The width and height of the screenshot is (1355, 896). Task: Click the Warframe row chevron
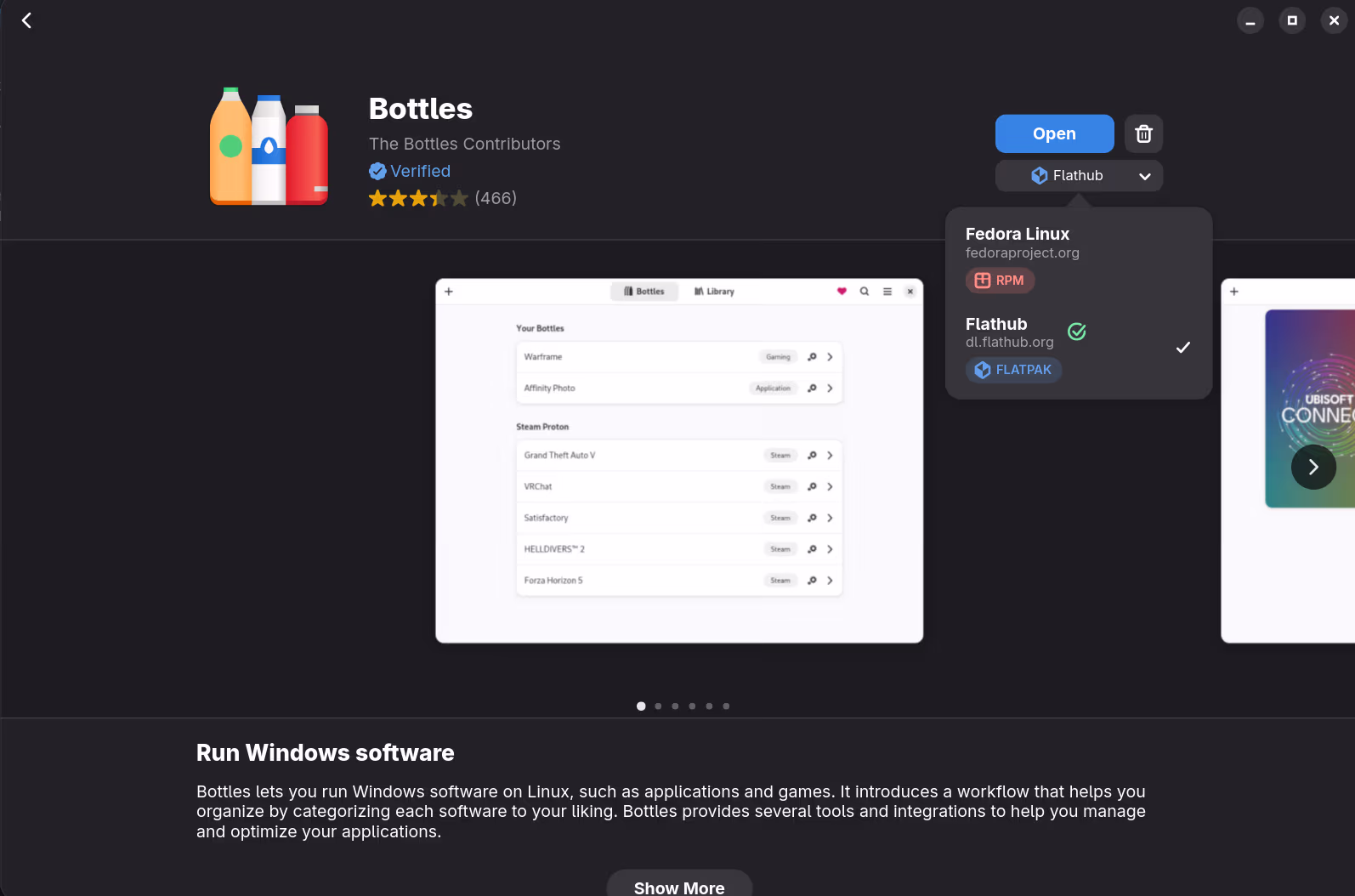(830, 357)
